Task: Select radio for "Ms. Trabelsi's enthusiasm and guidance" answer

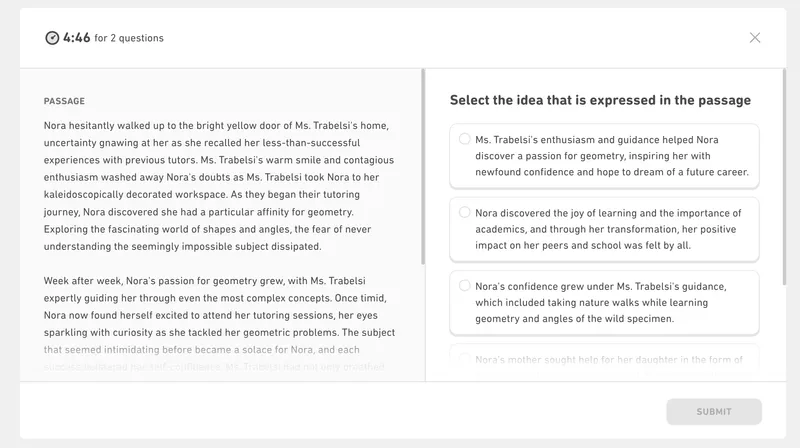Action: coord(465,139)
